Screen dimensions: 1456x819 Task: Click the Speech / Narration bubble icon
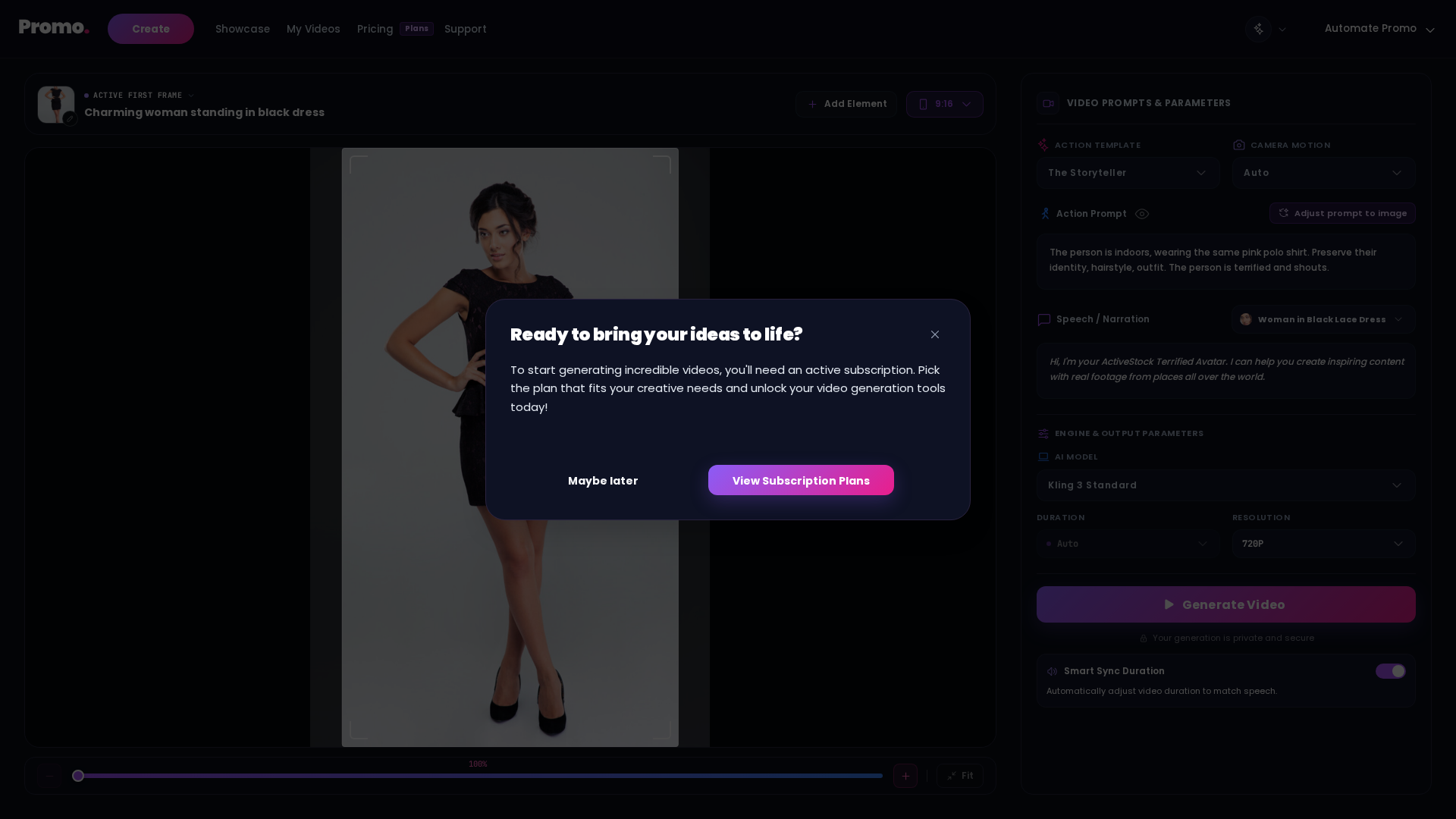click(1044, 319)
